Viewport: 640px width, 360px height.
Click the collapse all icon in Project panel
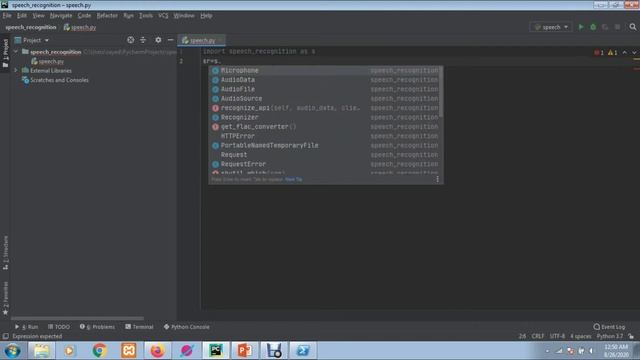[x=143, y=40]
